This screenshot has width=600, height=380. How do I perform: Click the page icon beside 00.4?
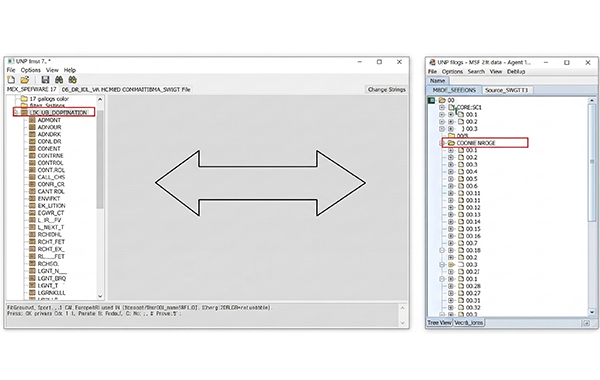click(x=461, y=172)
